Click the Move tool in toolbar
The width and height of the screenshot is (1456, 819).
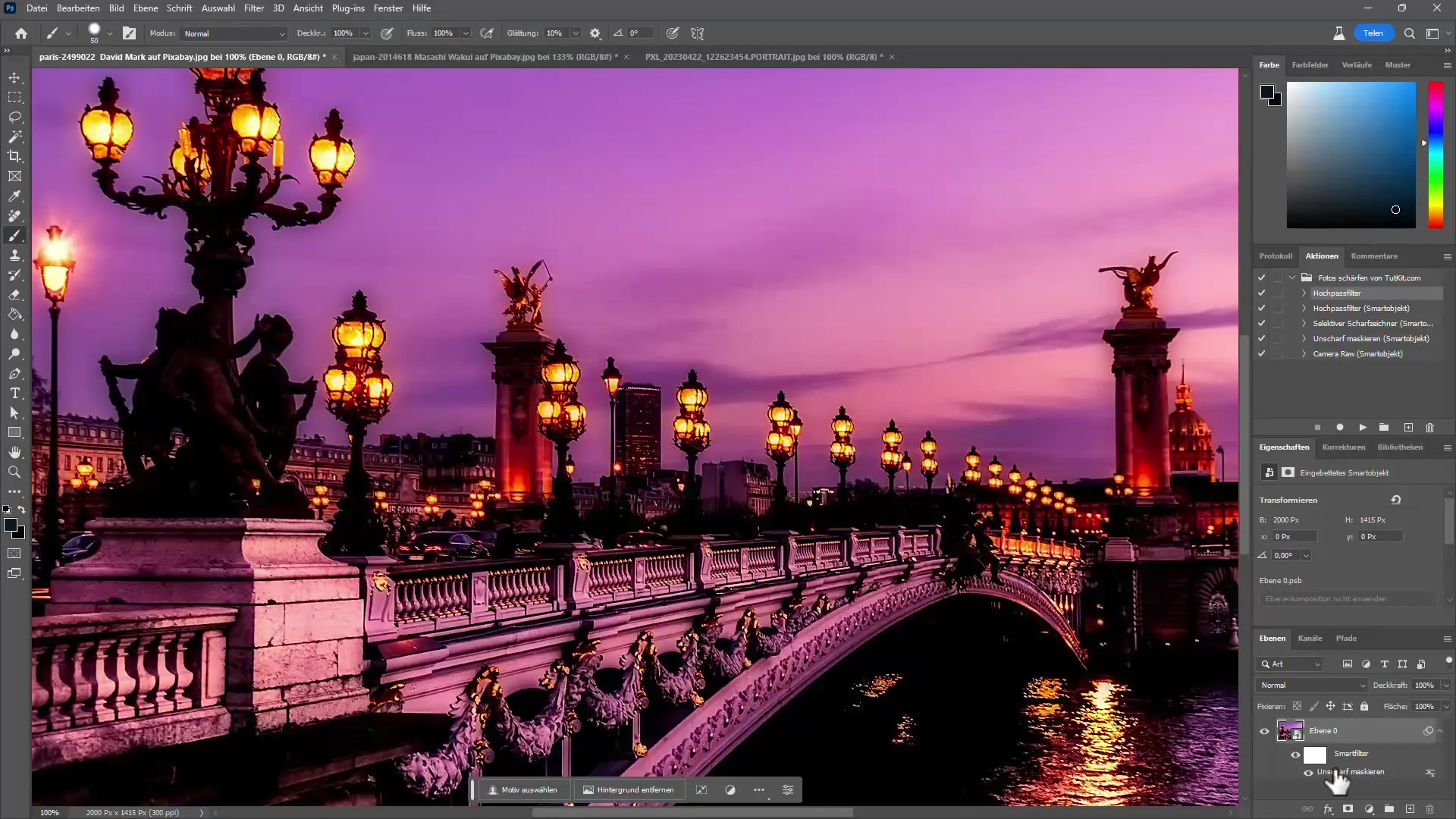tap(15, 77)
